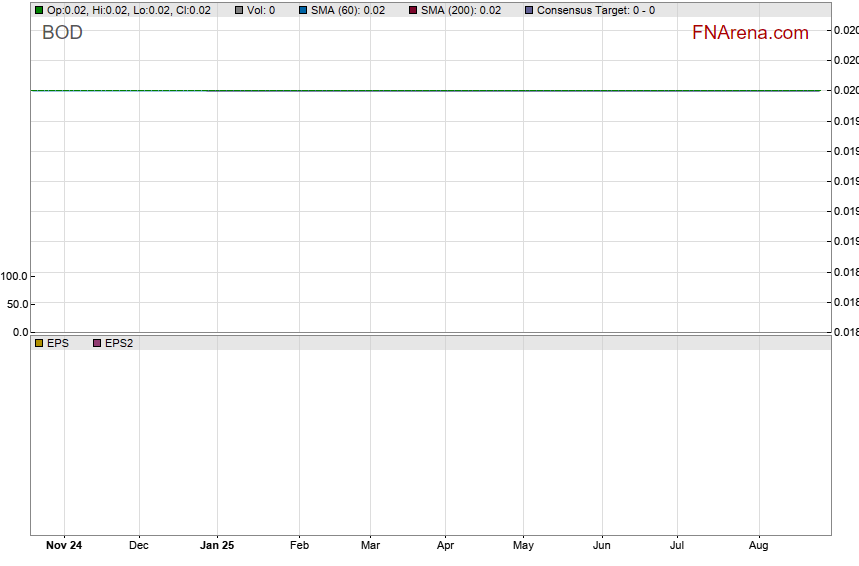Select the Apr month axis label
859x566 pixels.
[x=445, y=546]
